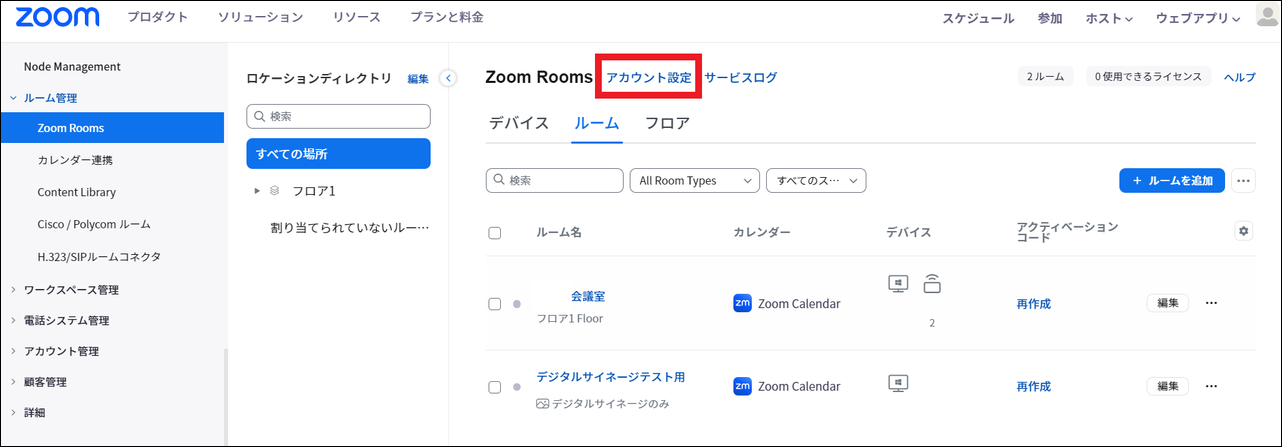Click the computer device icon for 会議室
Screen dimensions: 1282x447
click(898, 283)
